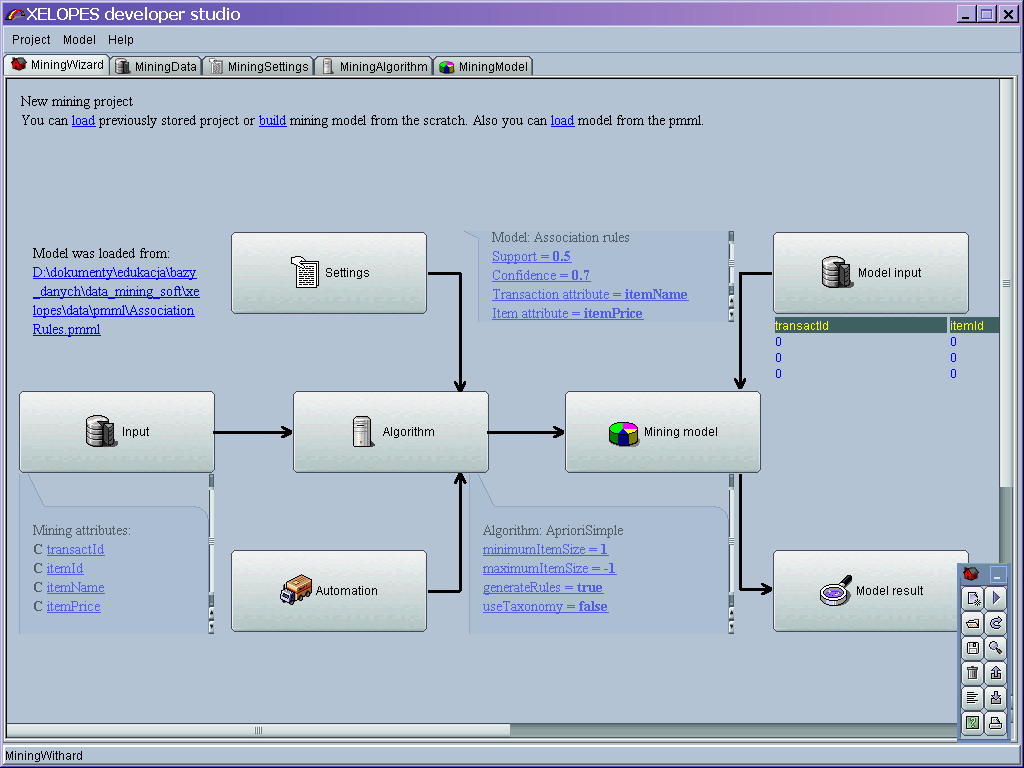
Task: Open the Model menu
Action: 79,40
